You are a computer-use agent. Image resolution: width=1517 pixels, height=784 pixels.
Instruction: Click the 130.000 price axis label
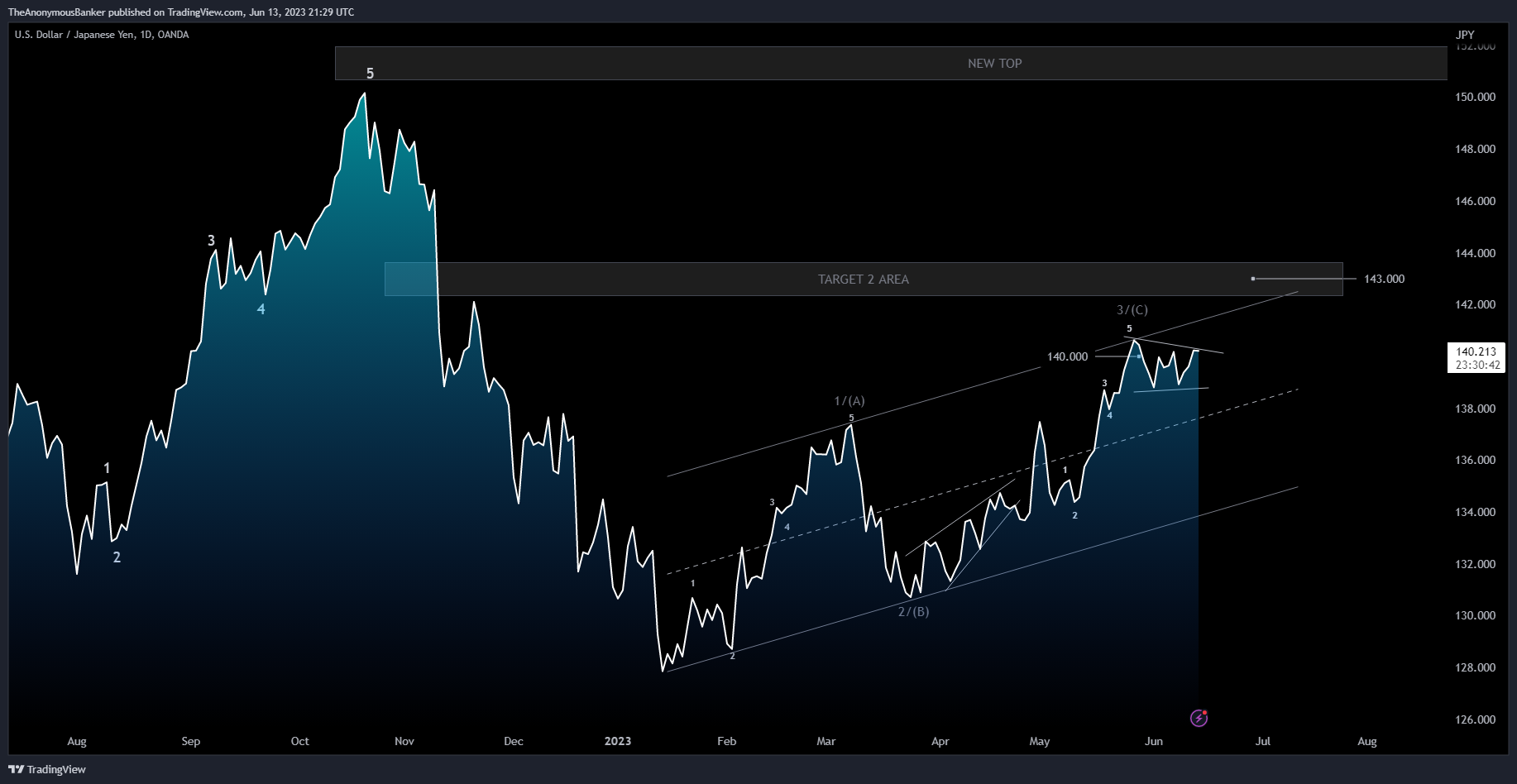click(x=1475, y=615)
